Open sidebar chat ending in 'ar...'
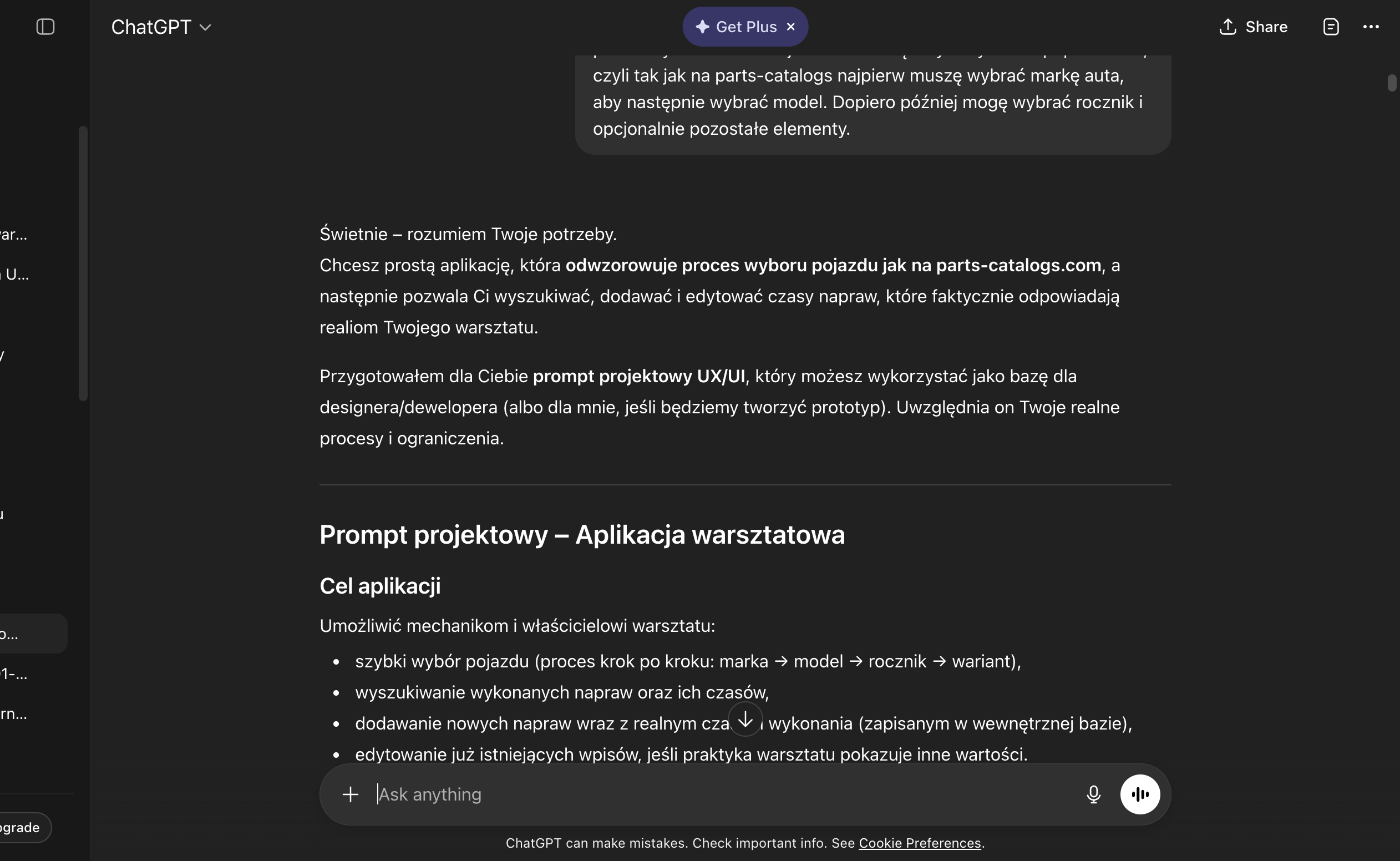 14,234
